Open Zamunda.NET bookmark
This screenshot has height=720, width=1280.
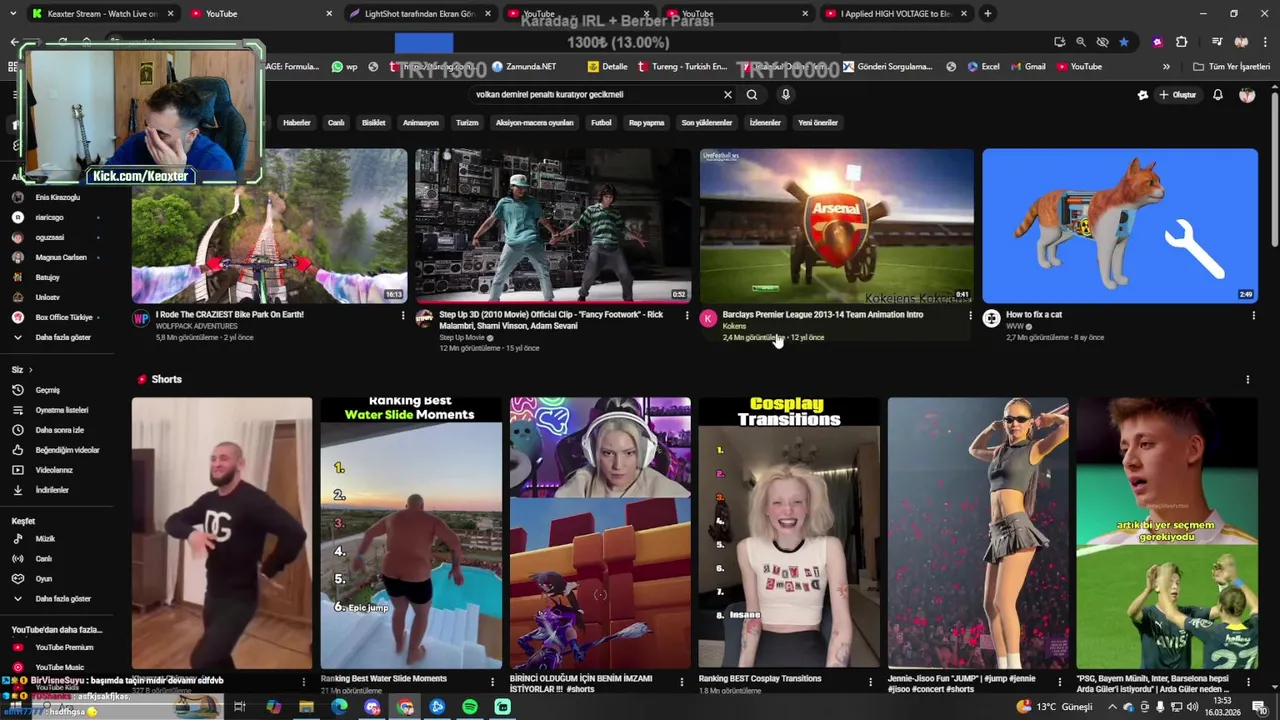click(x=524, y=67)
